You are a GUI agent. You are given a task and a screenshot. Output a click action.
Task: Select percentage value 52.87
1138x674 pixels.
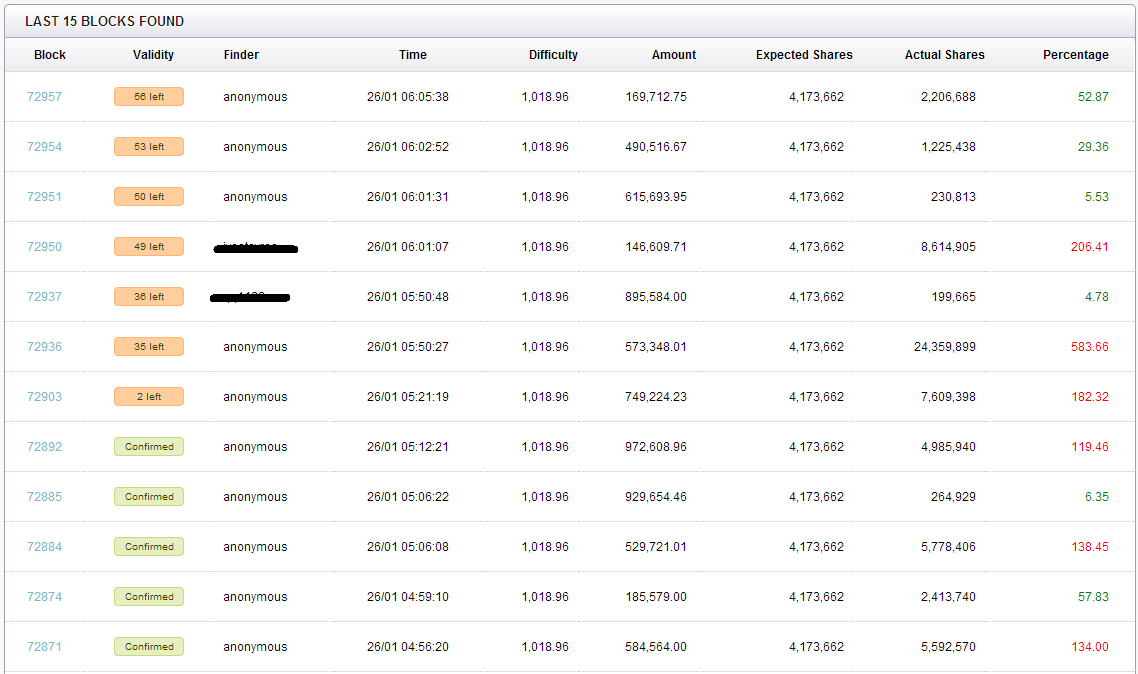(1093, 96)
